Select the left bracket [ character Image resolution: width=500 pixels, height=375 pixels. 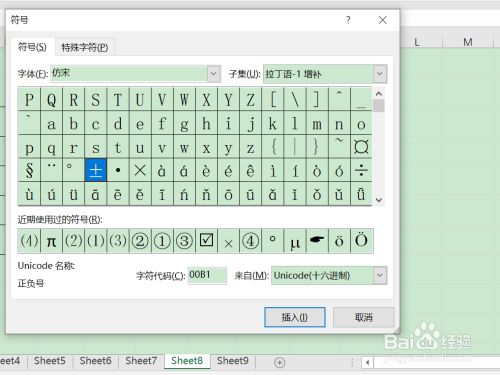[273, 99]
